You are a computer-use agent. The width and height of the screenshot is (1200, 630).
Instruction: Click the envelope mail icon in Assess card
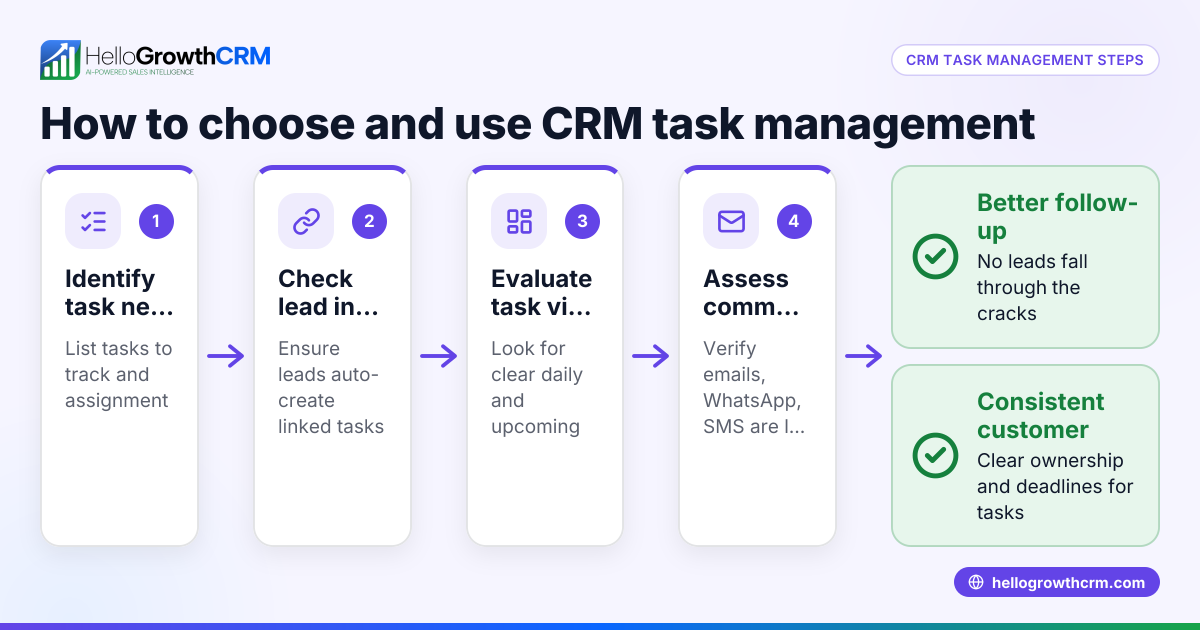coord(731,221)
